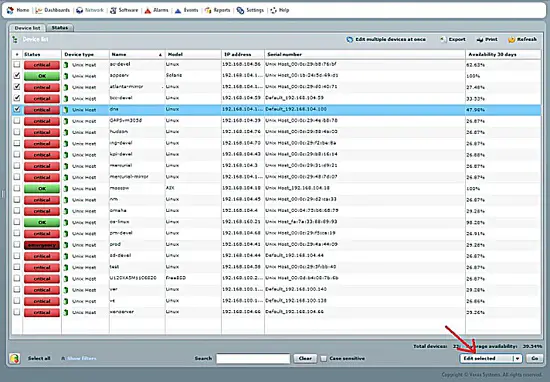This screenshot has width=550, height=382.
Task: Enable the Case sensitive checkbox
Action: coord(323,358)
